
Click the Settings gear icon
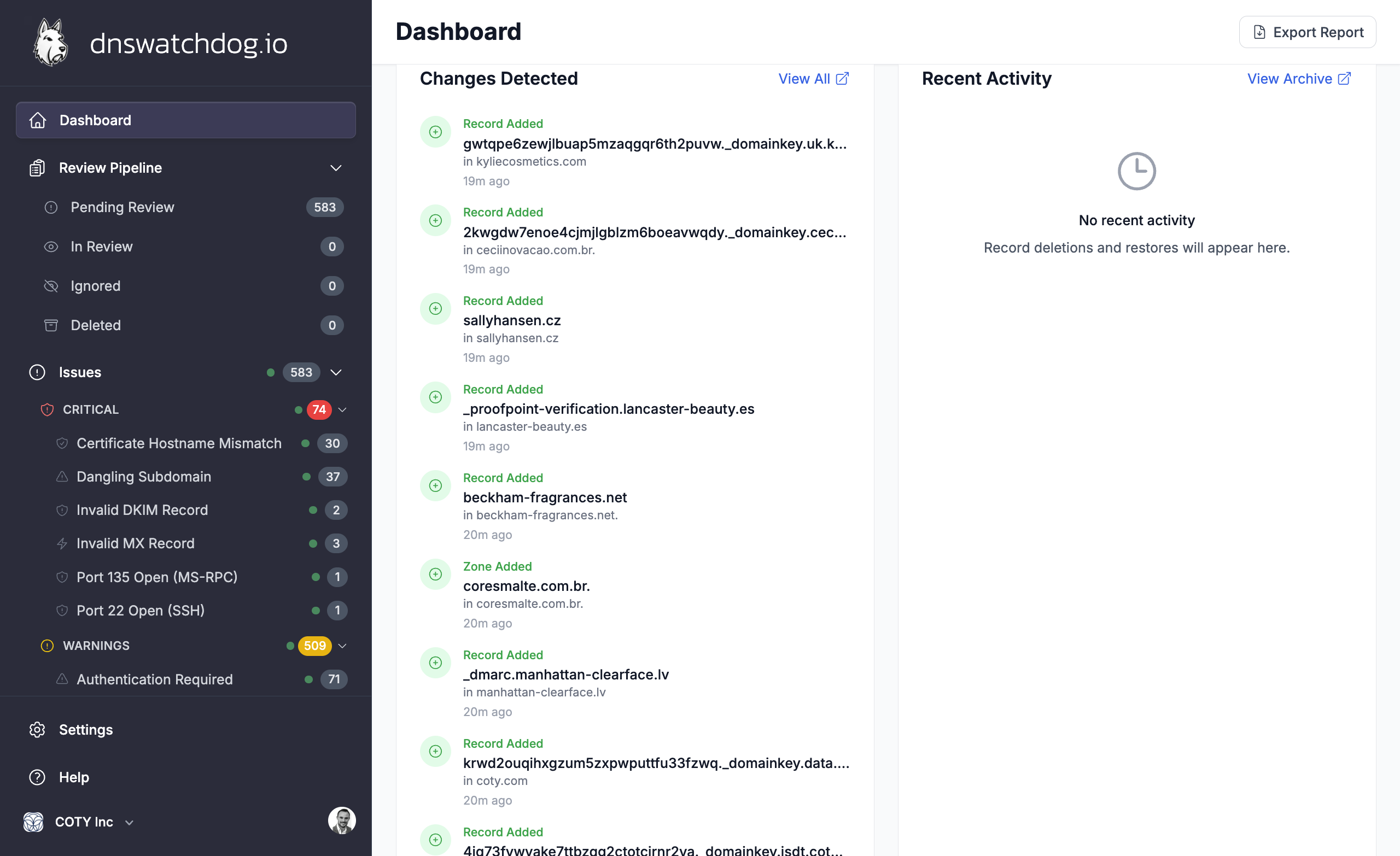[x=38, y=730]
